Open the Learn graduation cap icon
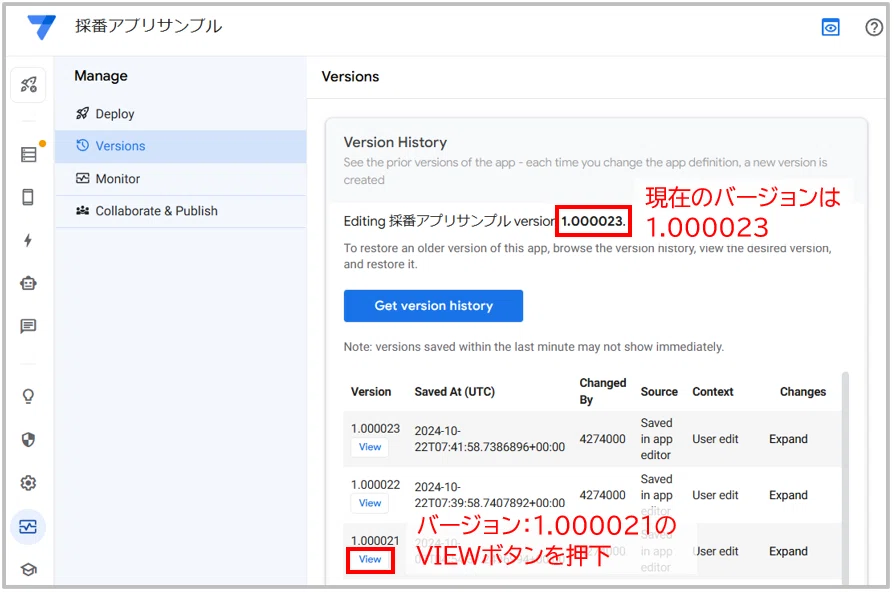This screenshot has width=894, height=593. (29, 569)
